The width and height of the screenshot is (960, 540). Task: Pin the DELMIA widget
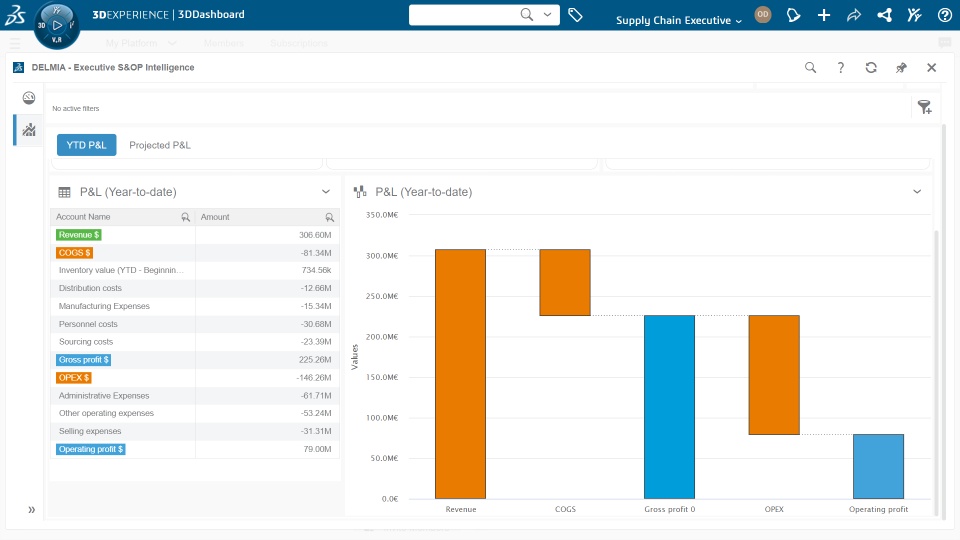tap(901, 67)
